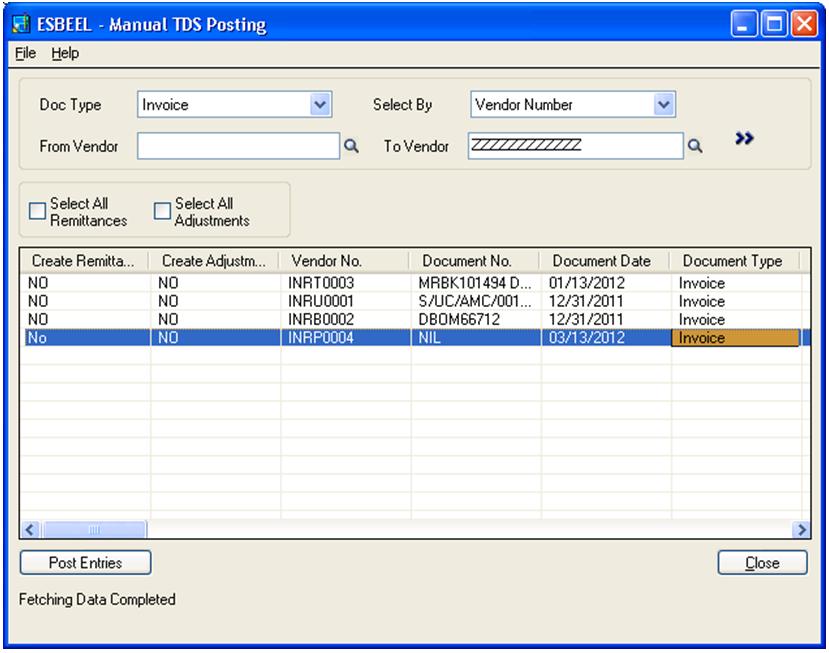Click the horizontal scrollbar thumb

tap(94, 529)
